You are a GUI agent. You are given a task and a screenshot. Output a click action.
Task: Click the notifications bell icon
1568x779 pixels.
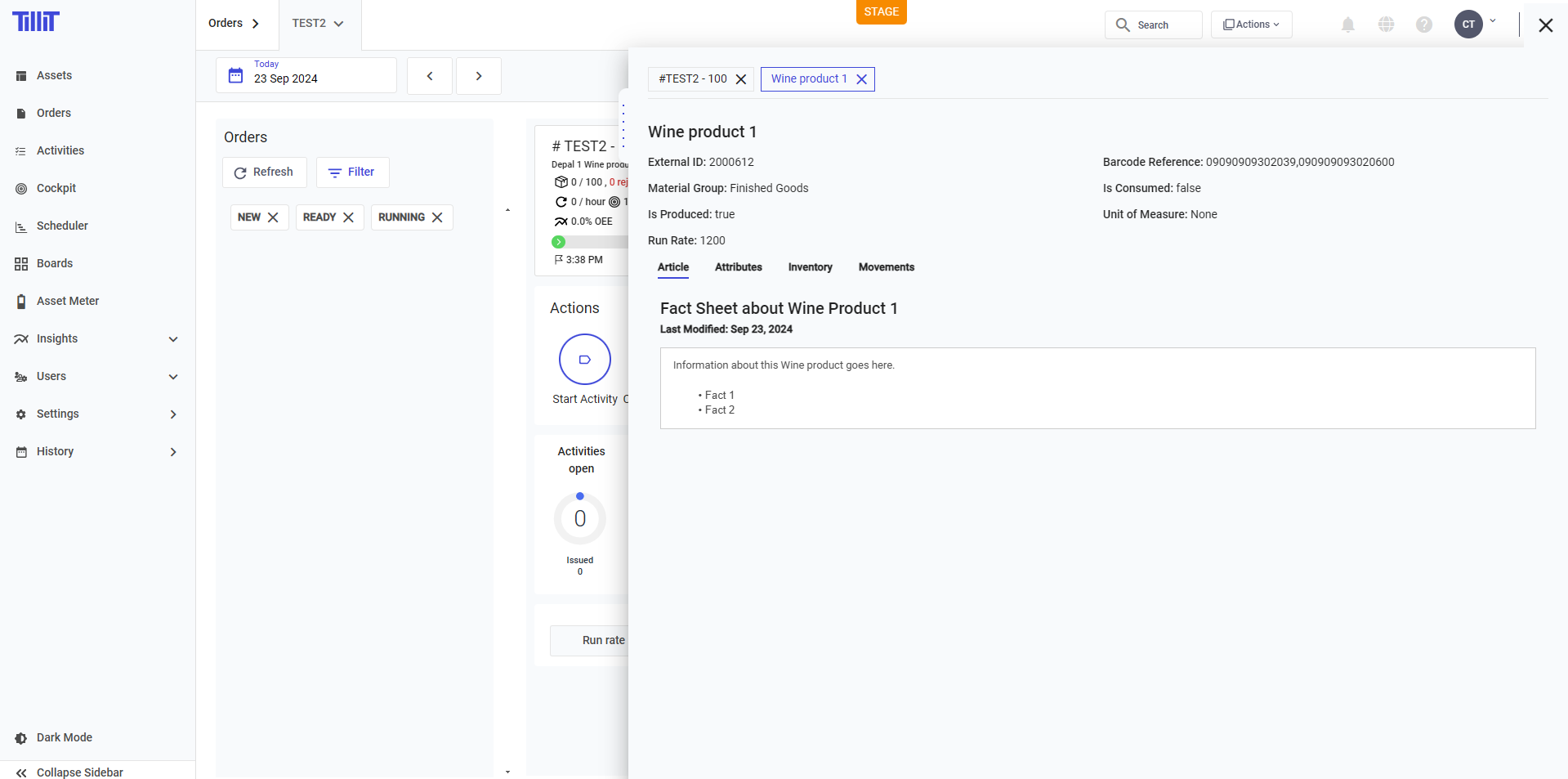pyautogui.click(x=1347, y=25)
